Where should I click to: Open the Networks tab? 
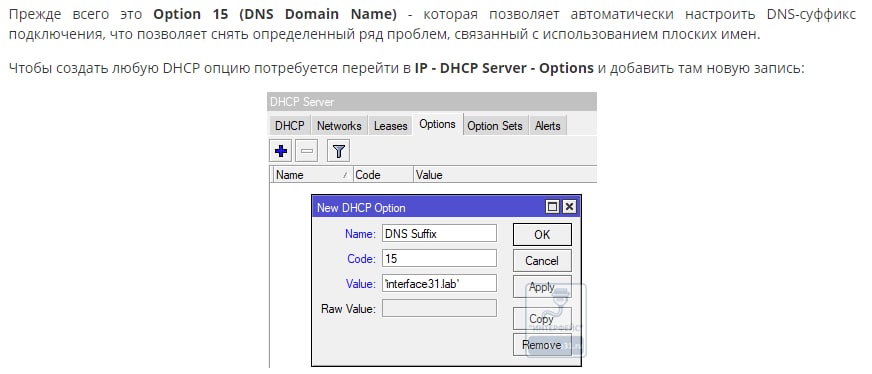pos(339,126)
